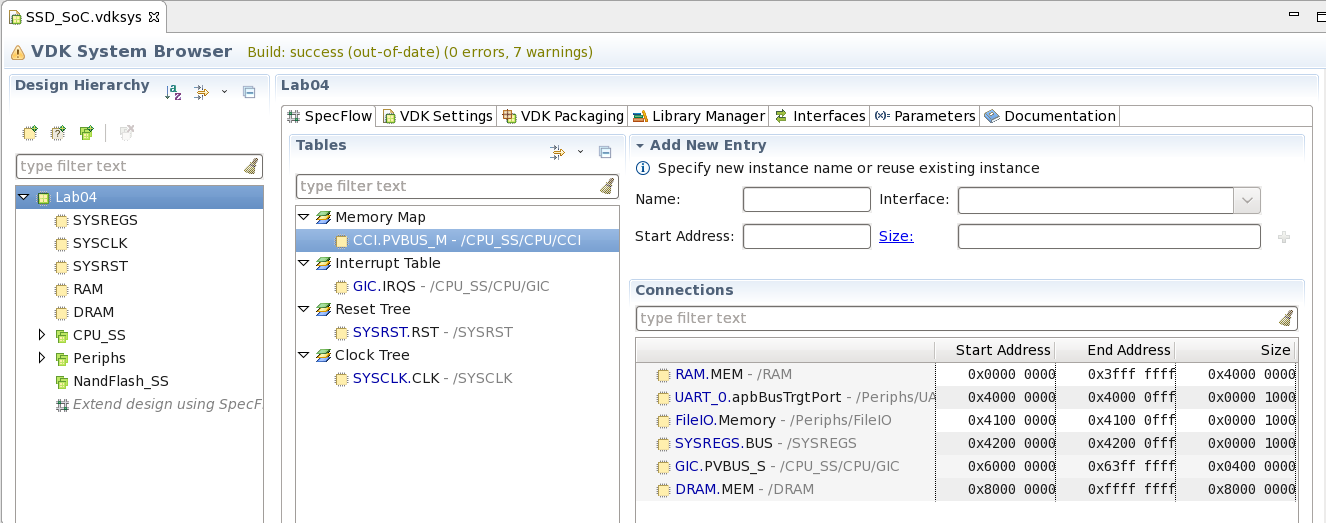Viewport: 1326px width, 523px height.
Task: Click the Start Address input field
Action: point(807,237)
